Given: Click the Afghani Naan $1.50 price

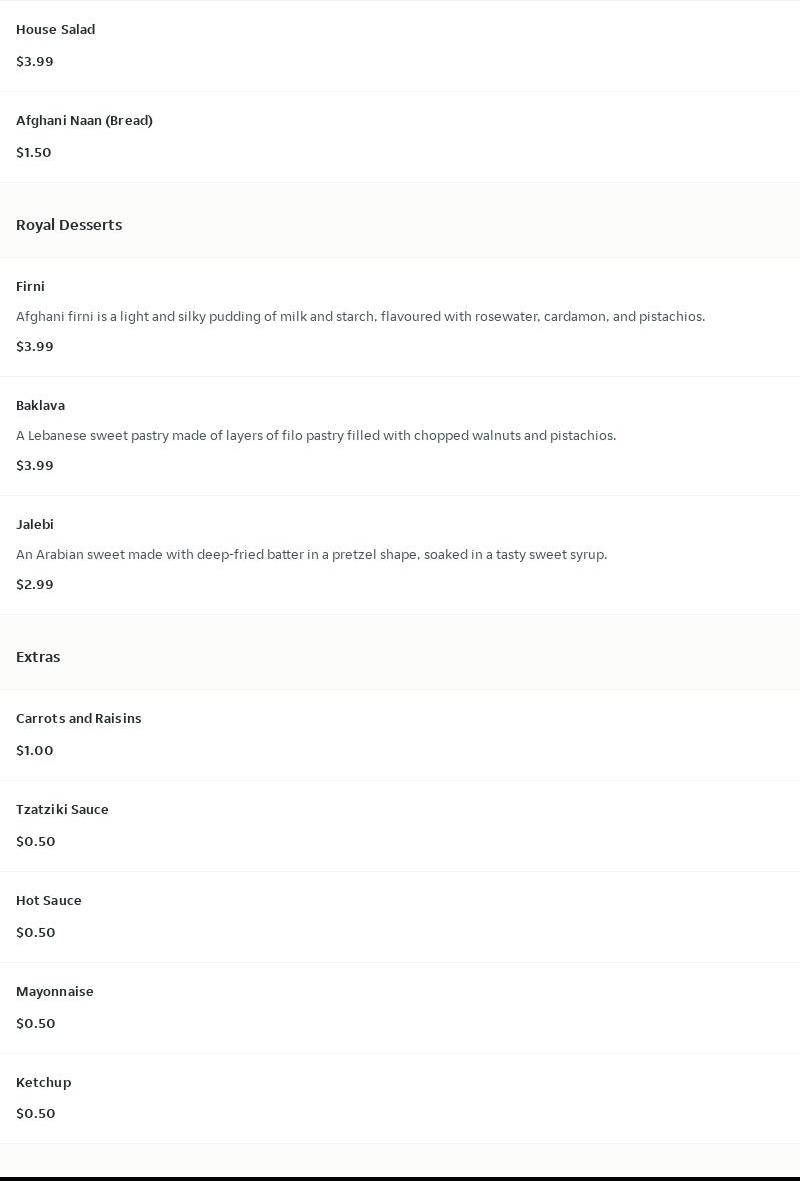Looking at the screenshot, I should point(34,153).
